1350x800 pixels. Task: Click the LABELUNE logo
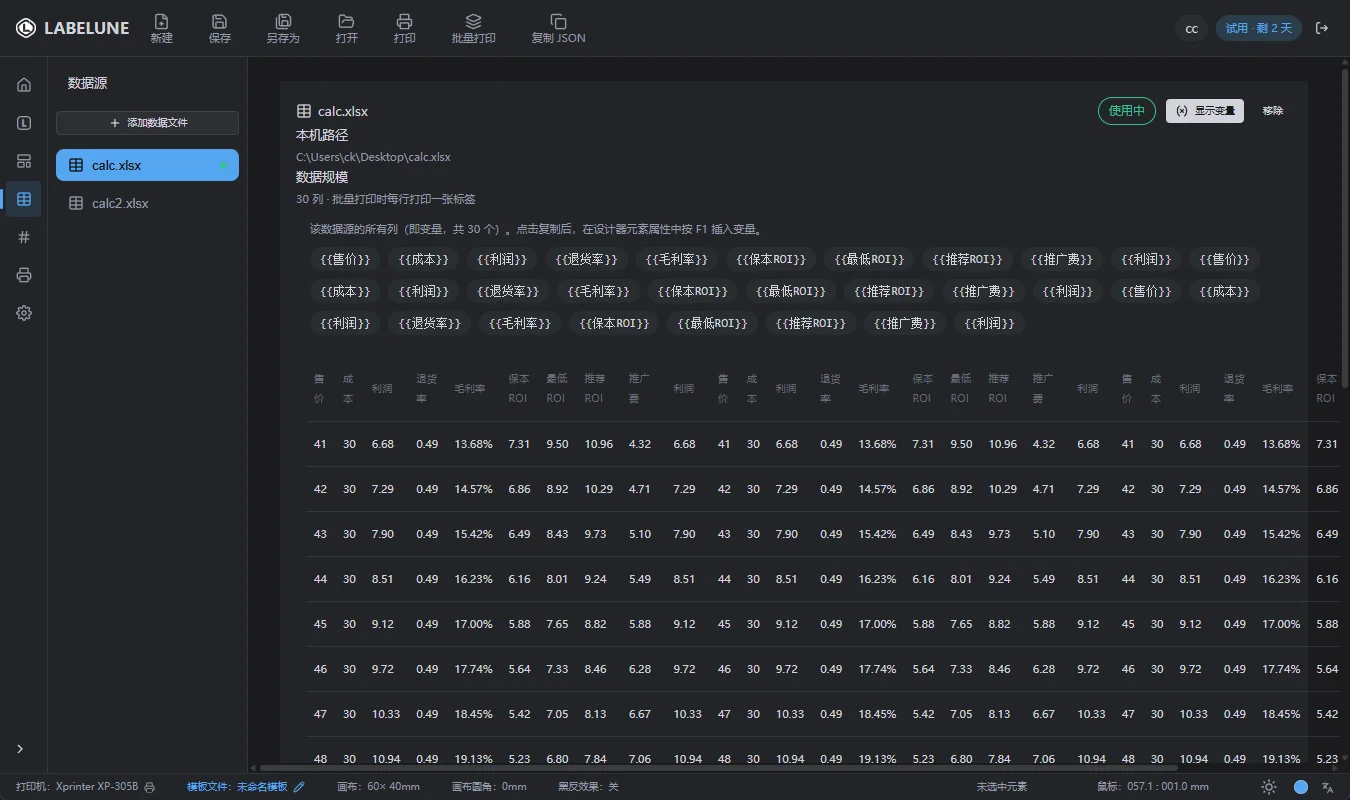[72, 28]
